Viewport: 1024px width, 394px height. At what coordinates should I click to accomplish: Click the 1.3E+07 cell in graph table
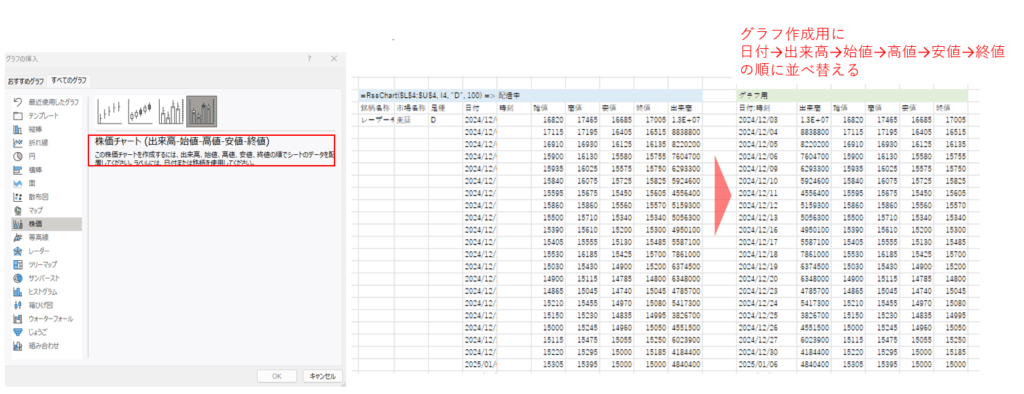coord(814,120)
